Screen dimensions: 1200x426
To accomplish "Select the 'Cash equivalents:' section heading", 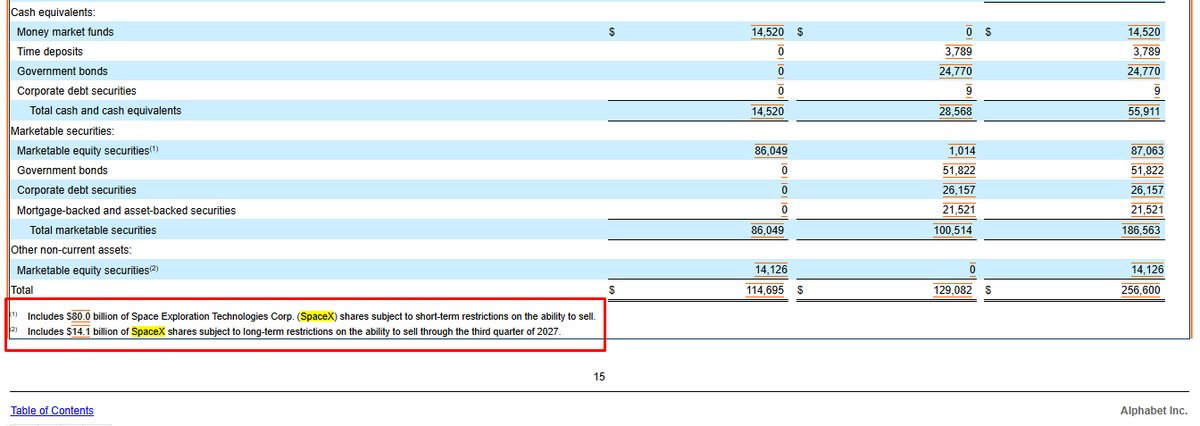I will (x=53, y=12).
